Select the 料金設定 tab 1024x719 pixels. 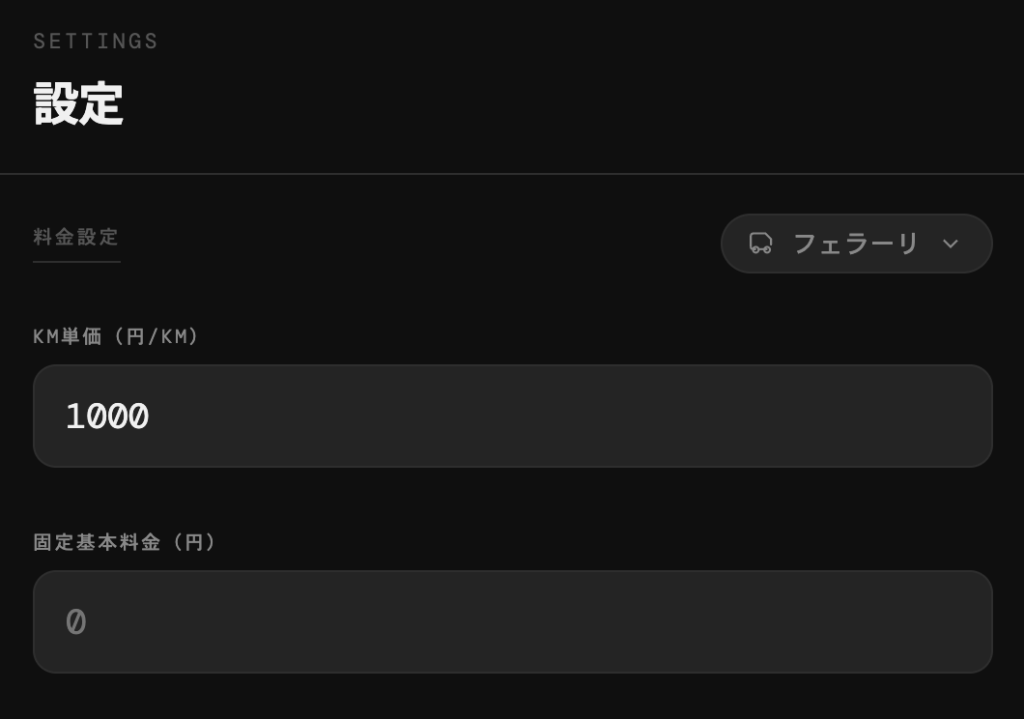76,237
